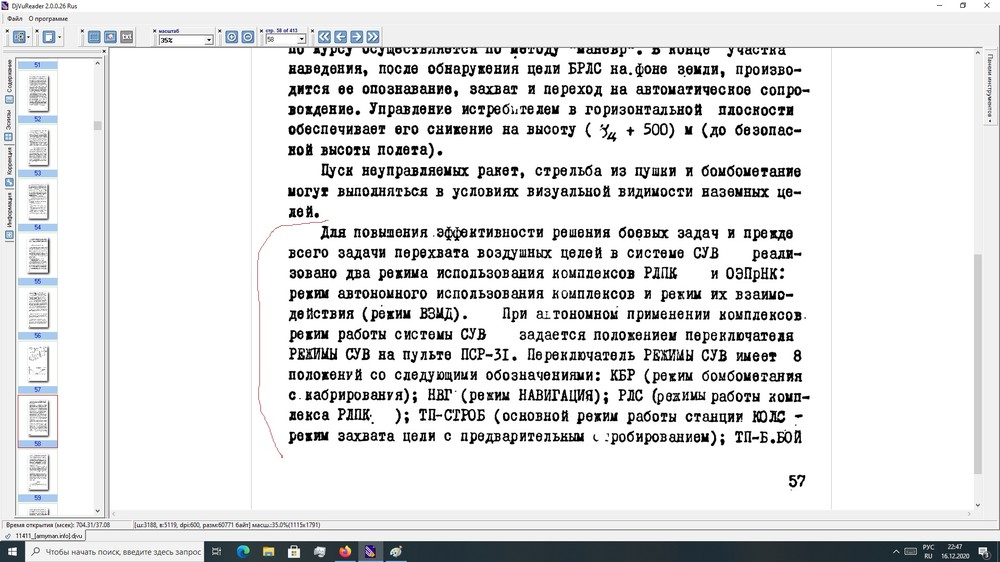1000x562 pixels.
Task: Select the page 54 thumbnail
Action: point(38,204)
